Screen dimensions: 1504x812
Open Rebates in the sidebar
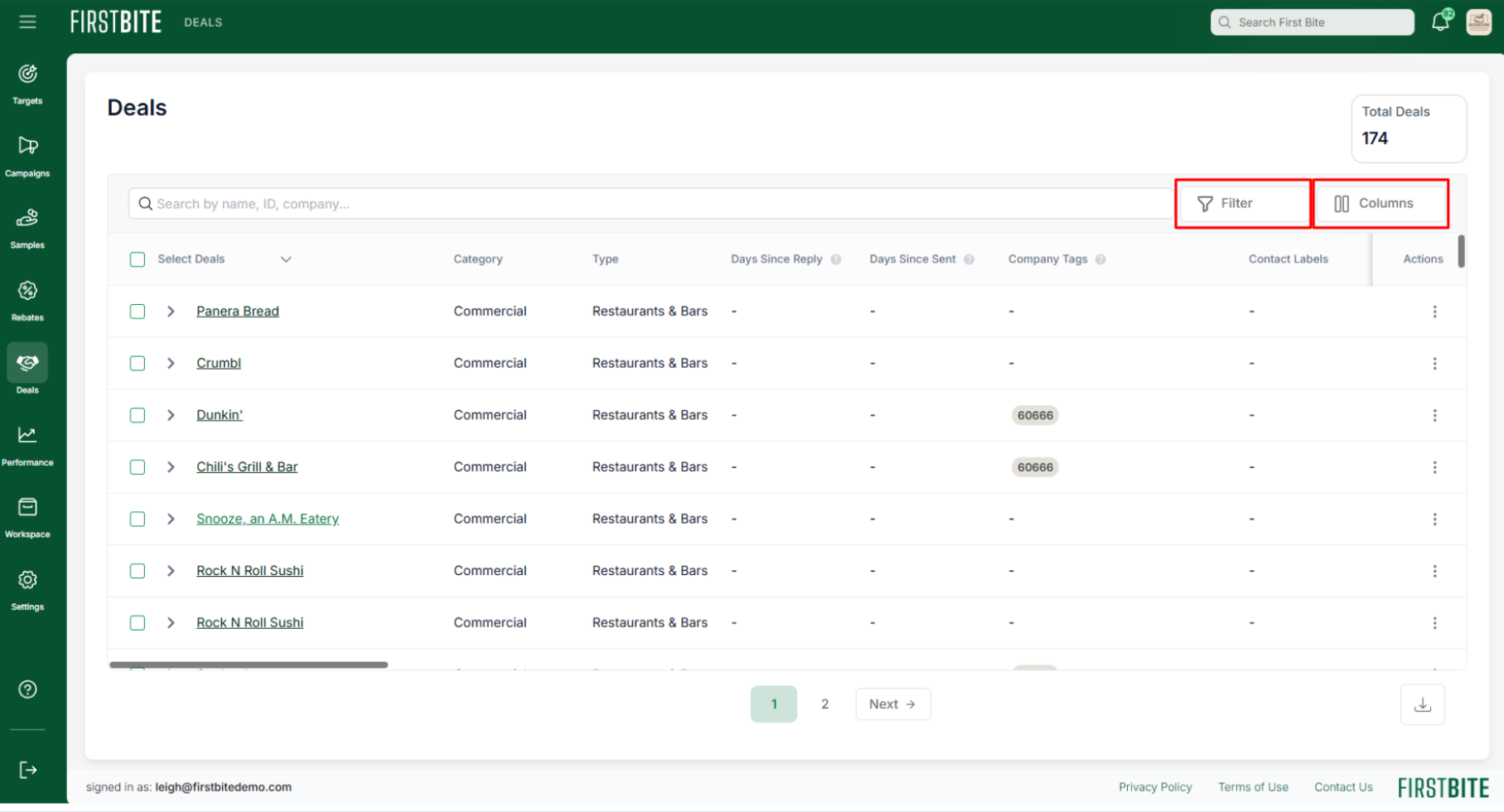[27, 301]
